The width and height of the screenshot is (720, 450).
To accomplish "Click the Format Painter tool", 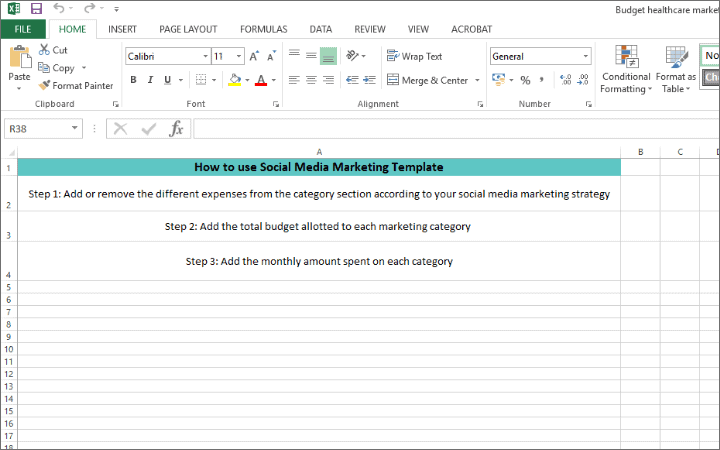I will tap(76, 86).
